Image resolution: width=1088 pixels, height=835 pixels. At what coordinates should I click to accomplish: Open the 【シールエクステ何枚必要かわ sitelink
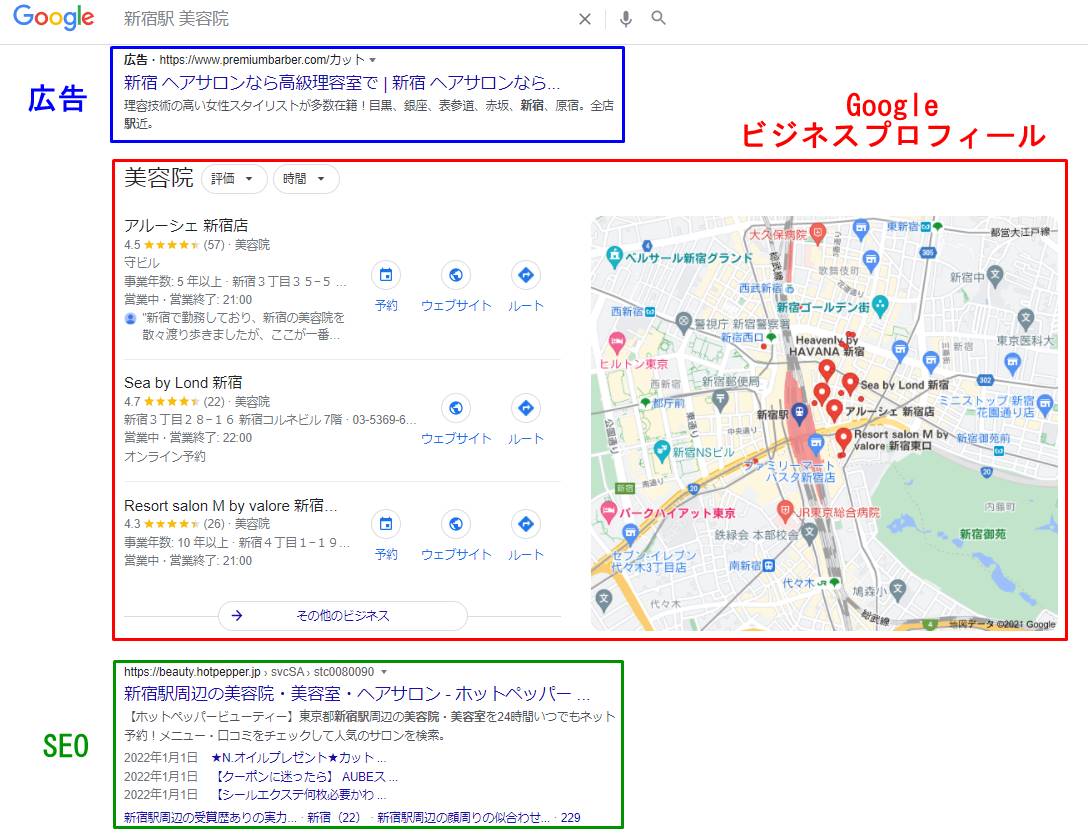tap(301, 794)
